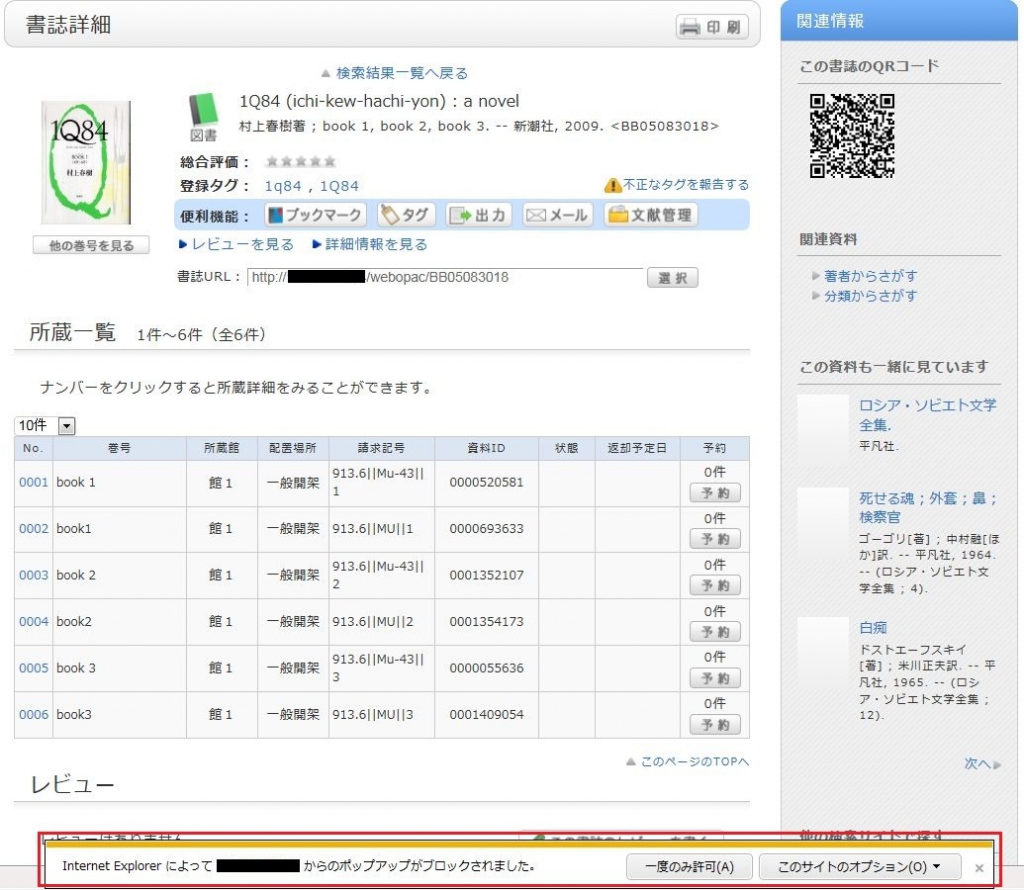
Task: Open holding detail link 0003
Action: coord(33,577)
